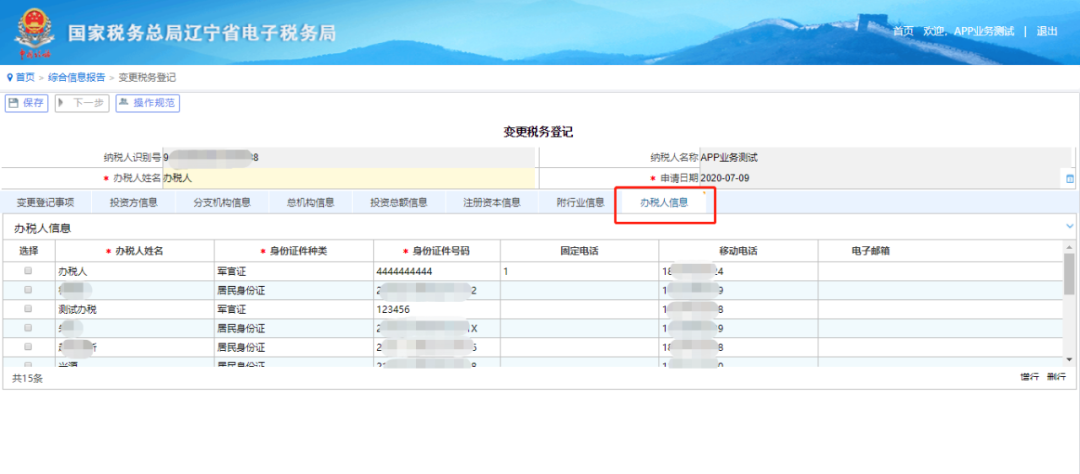Open 综合信息报告 breadcrumb link
The width and height of the screenshot is (1080, 474).
point(76,78)
